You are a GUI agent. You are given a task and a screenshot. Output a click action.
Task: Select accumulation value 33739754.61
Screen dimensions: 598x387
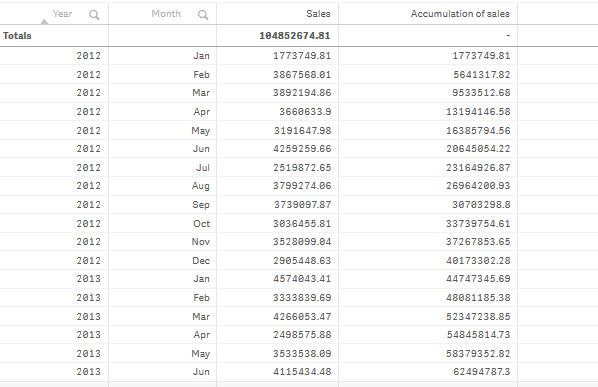478,223
